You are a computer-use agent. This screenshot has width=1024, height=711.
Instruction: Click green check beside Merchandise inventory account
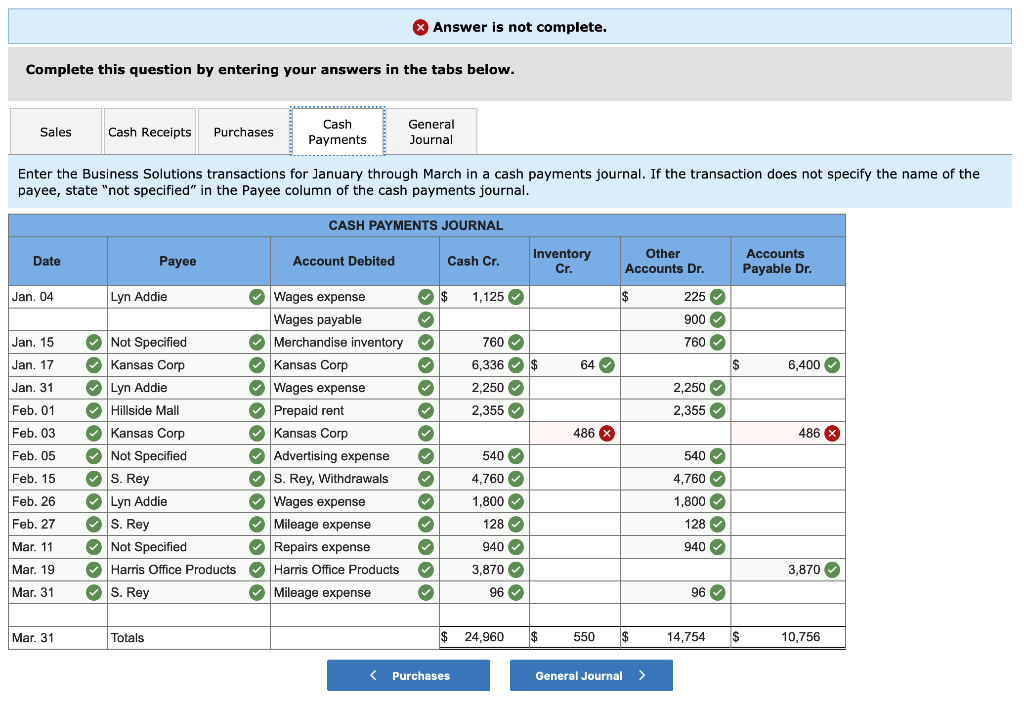[426, 342]
